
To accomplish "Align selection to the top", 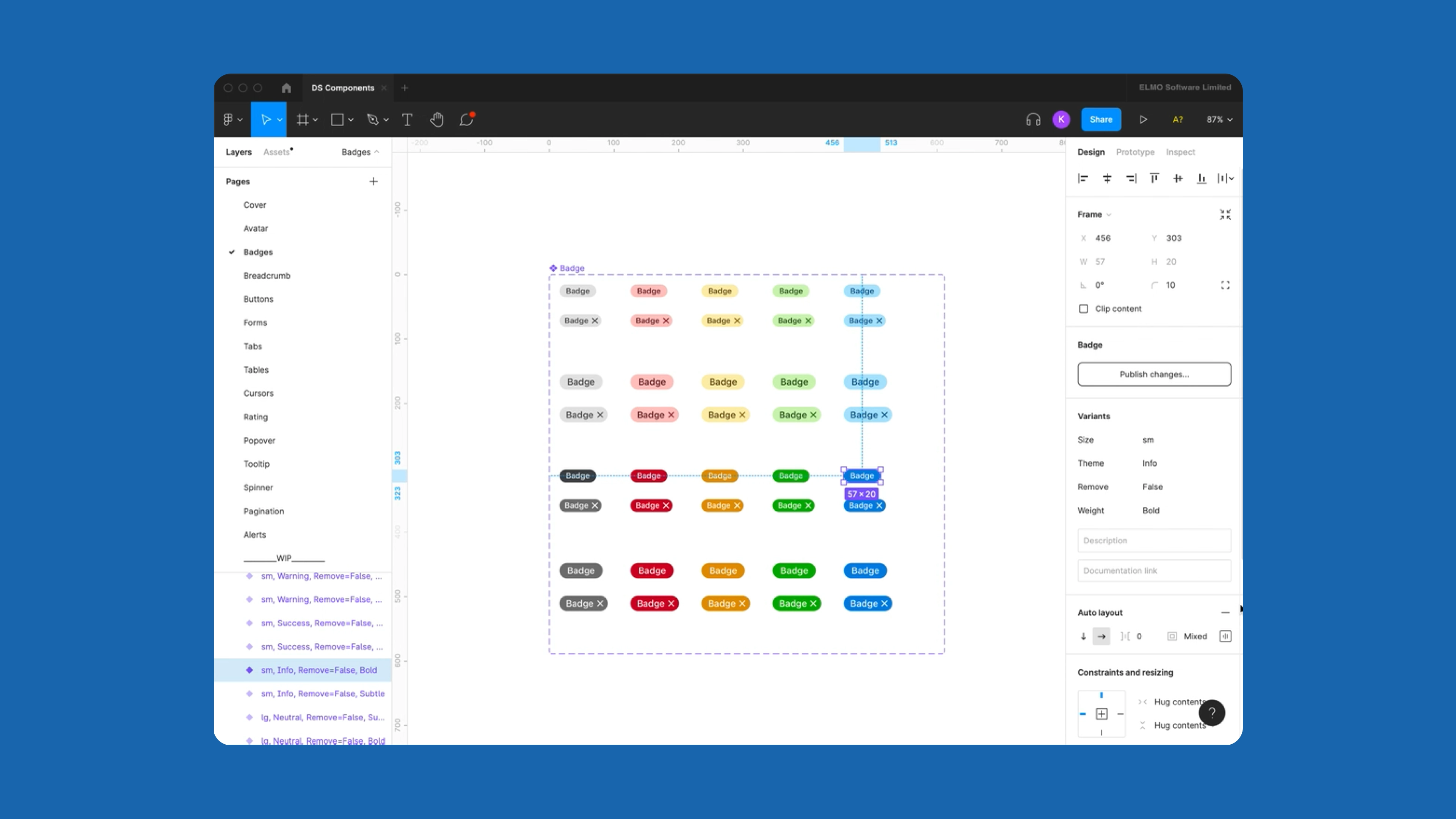I will click(1154, 179).
